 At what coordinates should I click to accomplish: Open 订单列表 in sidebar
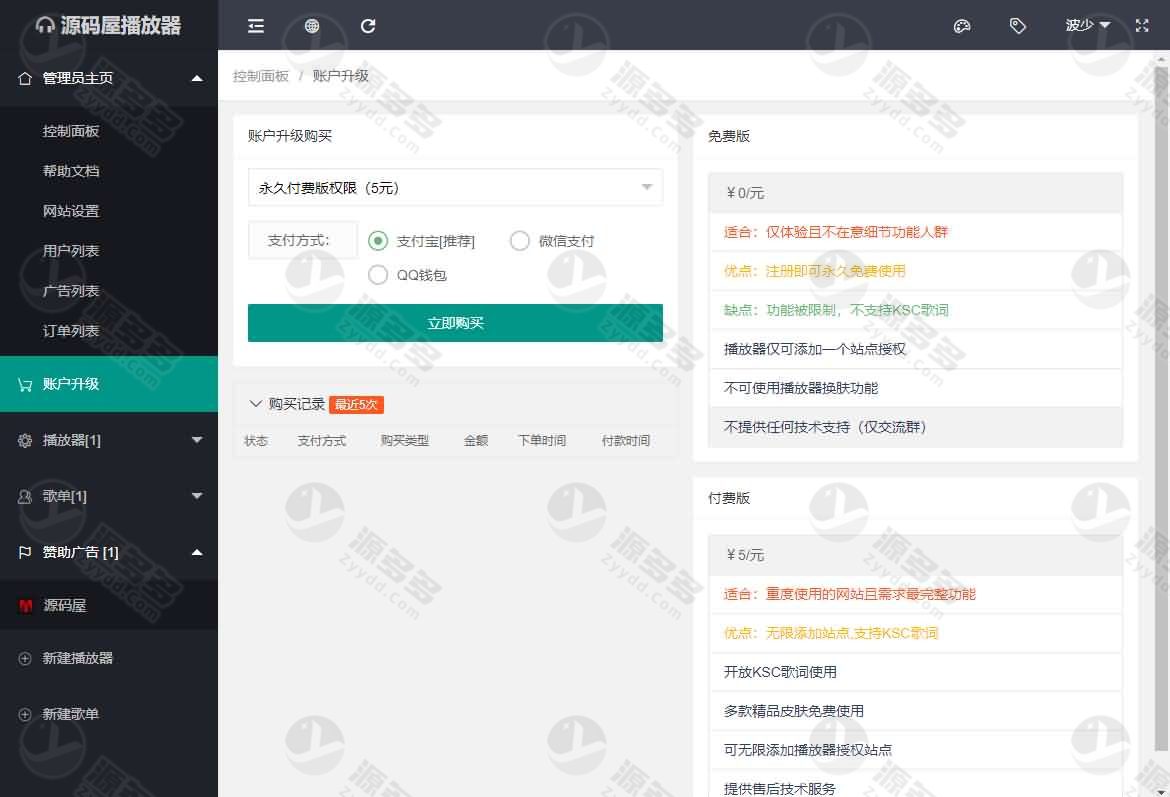coord(71,331)
